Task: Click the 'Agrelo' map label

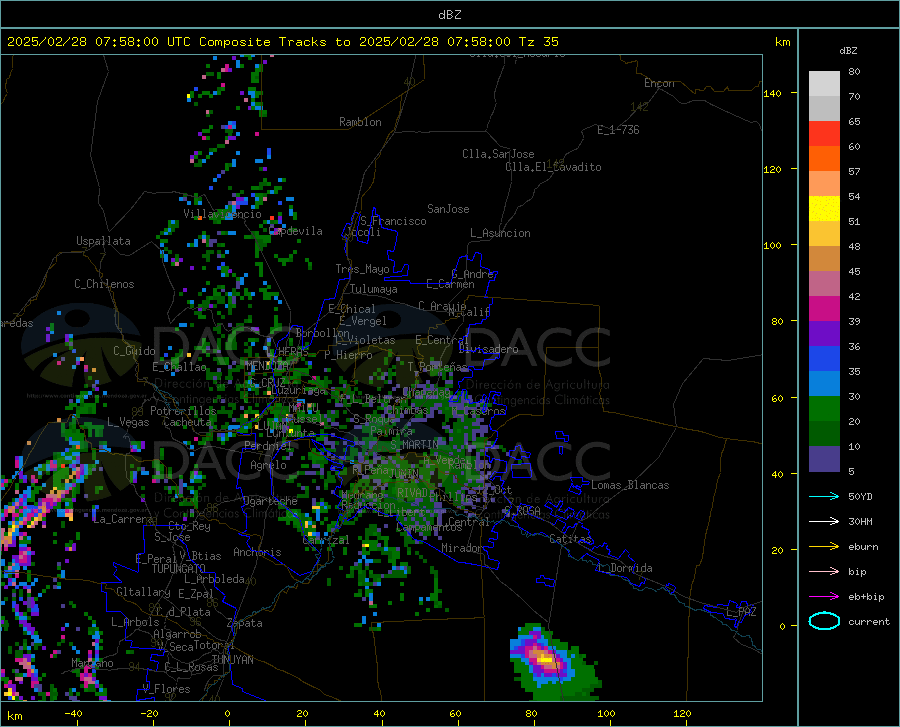Action: [x=268, y=465]
